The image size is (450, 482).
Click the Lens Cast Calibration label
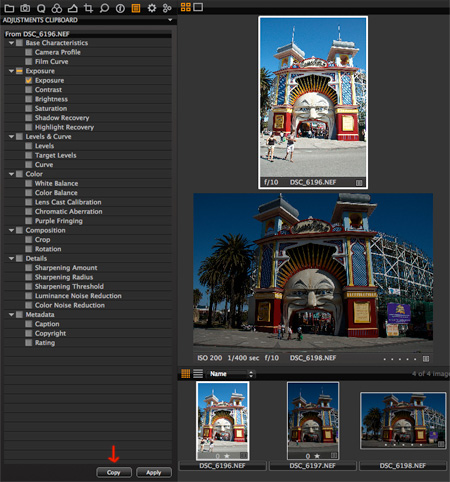(68, 202)
